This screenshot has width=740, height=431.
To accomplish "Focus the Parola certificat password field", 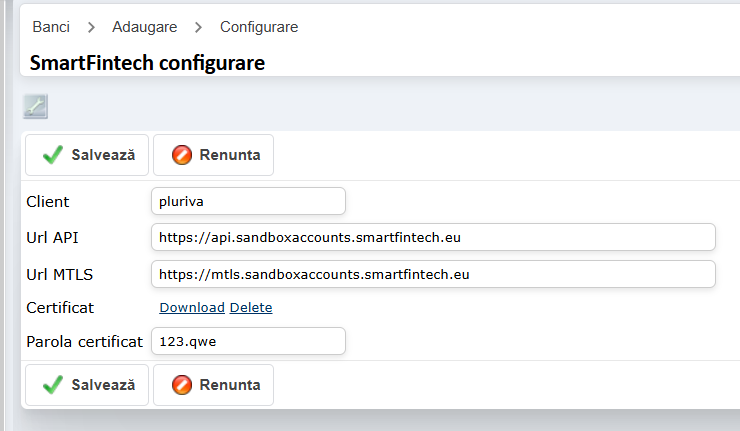I will click(247, 341).
